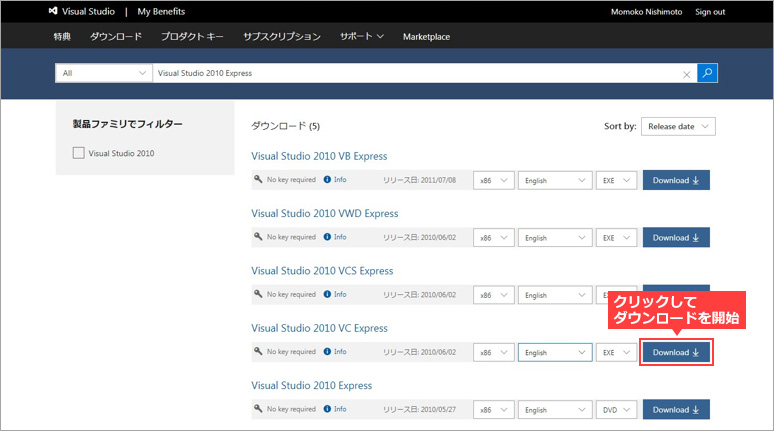
Task: Open the EXE format dropdown for VWD Express
Action: [616, 238]
